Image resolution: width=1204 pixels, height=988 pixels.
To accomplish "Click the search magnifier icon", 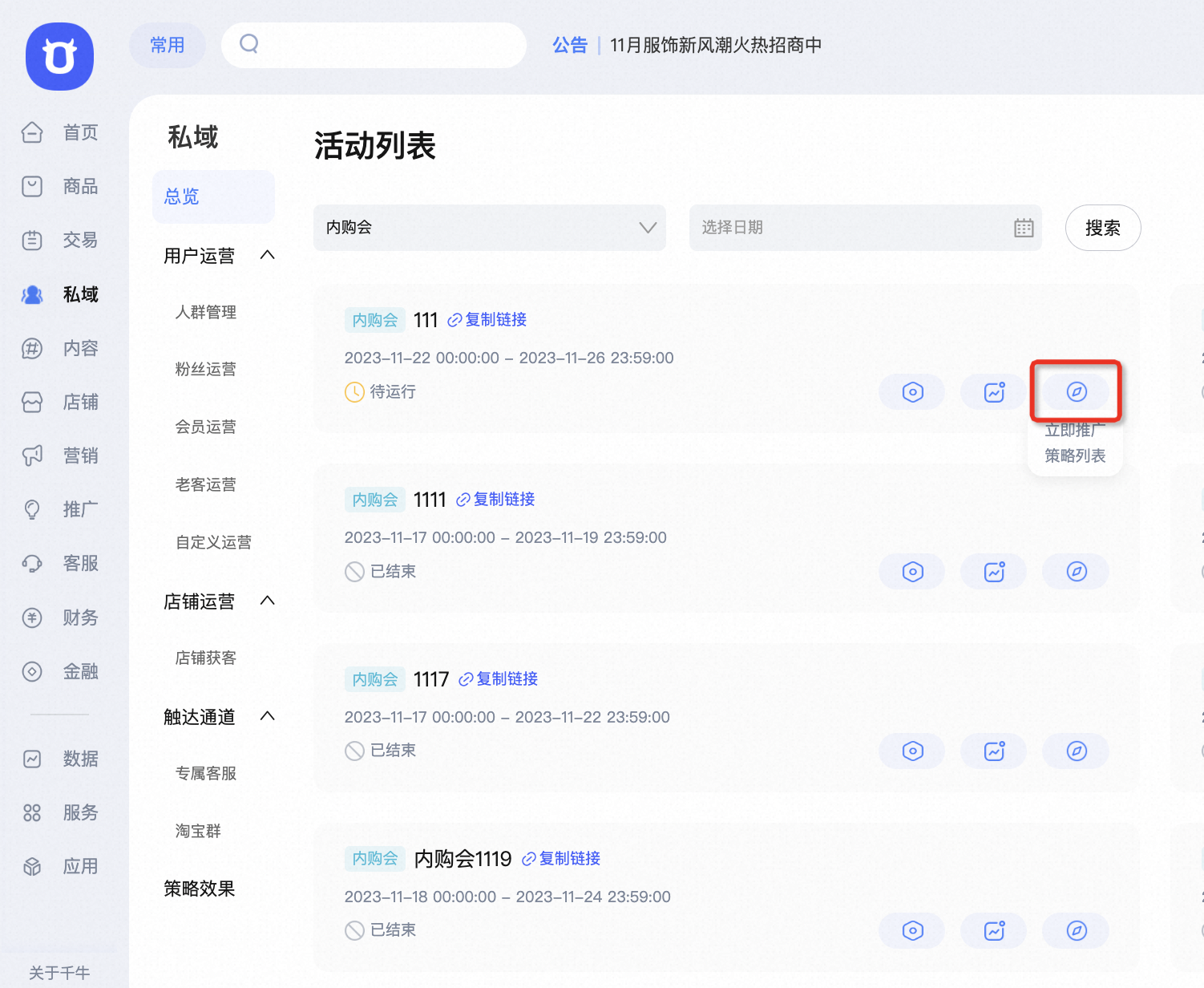I will pos(249,44).
